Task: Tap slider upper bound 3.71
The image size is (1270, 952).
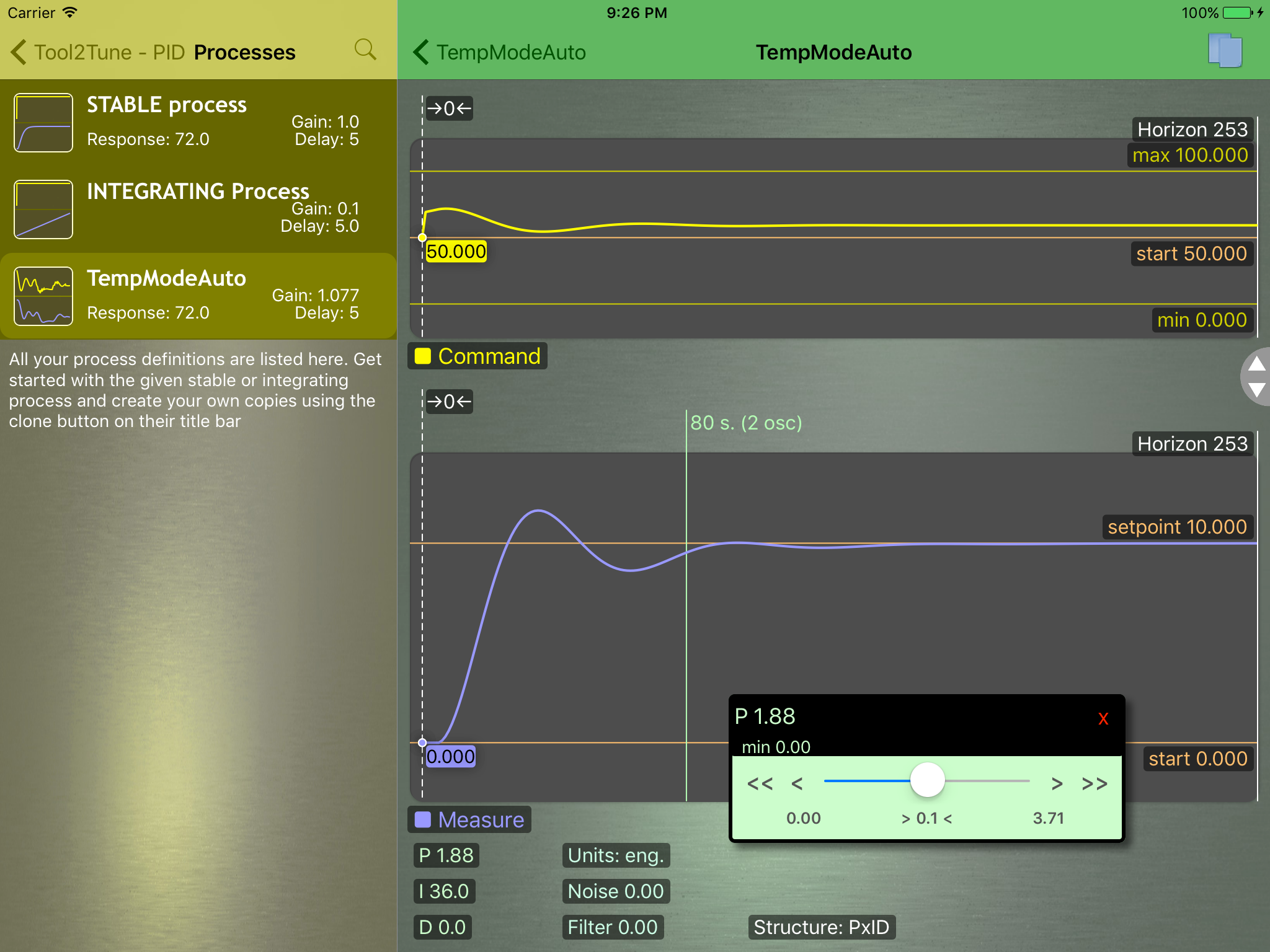Action: pos(1049,818)
